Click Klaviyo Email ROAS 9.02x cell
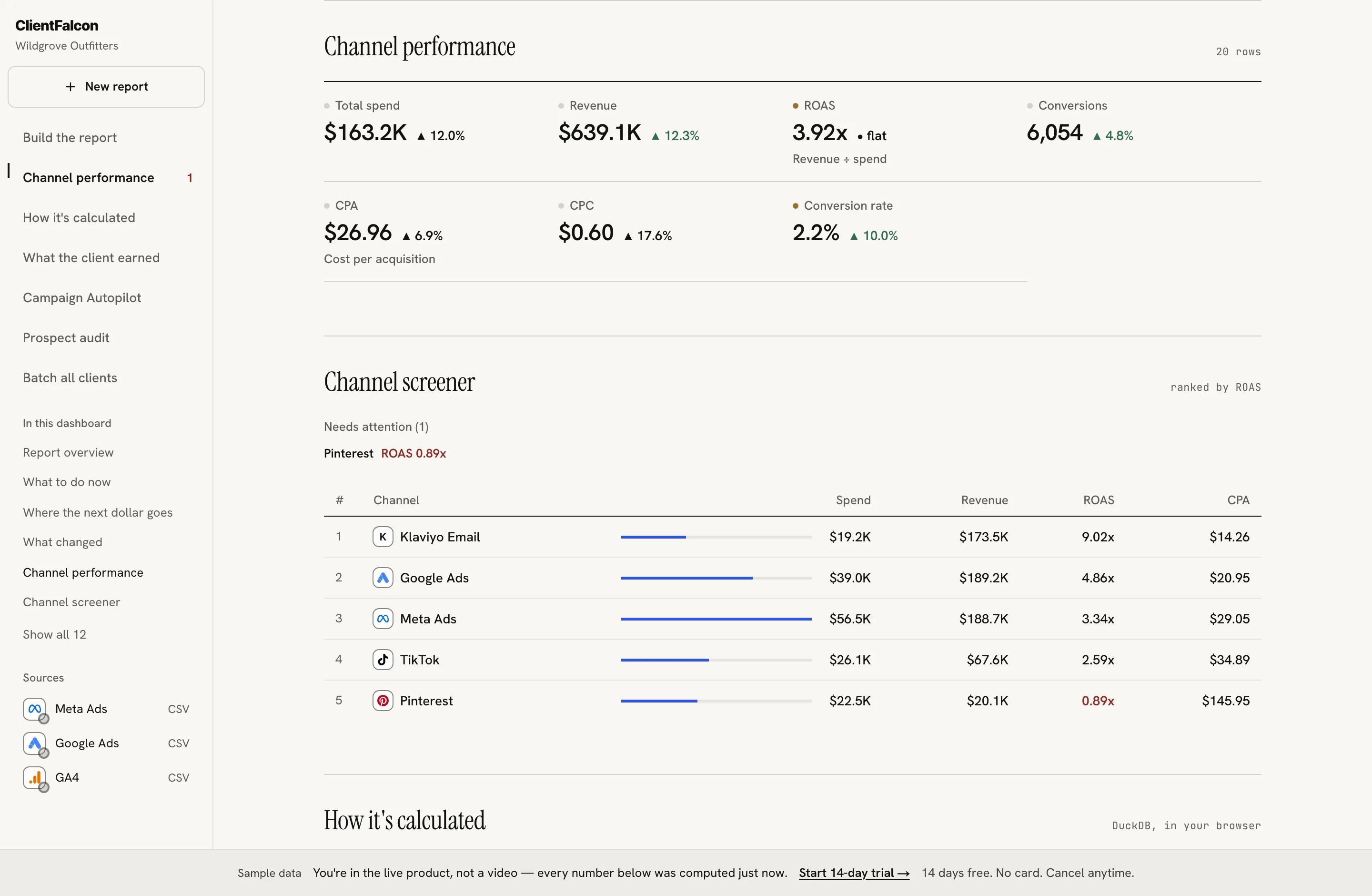The height and width of the screenshot is (896, 1372). [x=1098, y=537]
